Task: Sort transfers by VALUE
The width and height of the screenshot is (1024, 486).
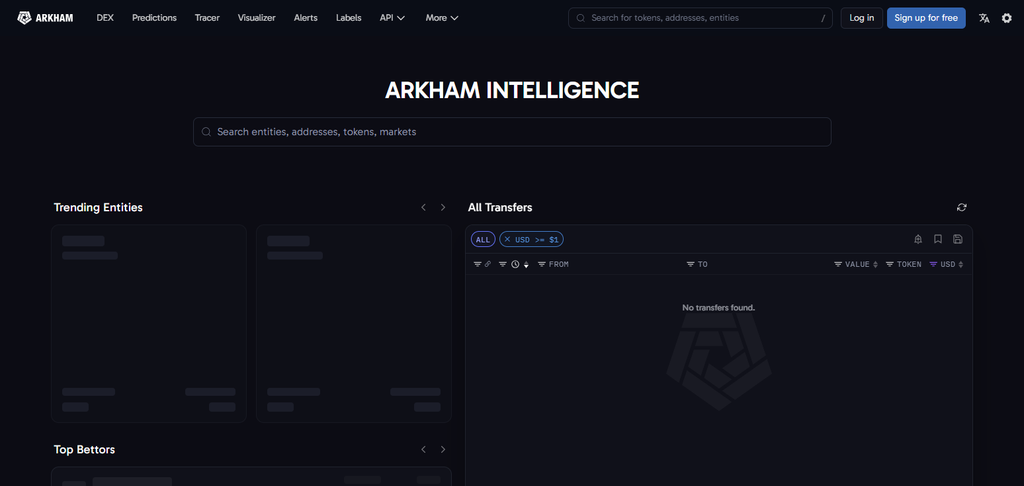Action: [x=876, y=265]
